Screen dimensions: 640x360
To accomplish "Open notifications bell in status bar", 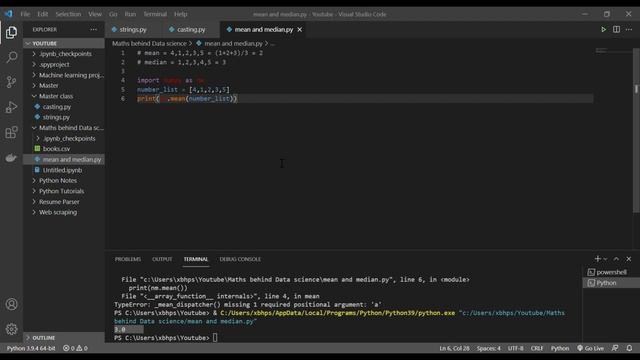I will click(629, 348).
